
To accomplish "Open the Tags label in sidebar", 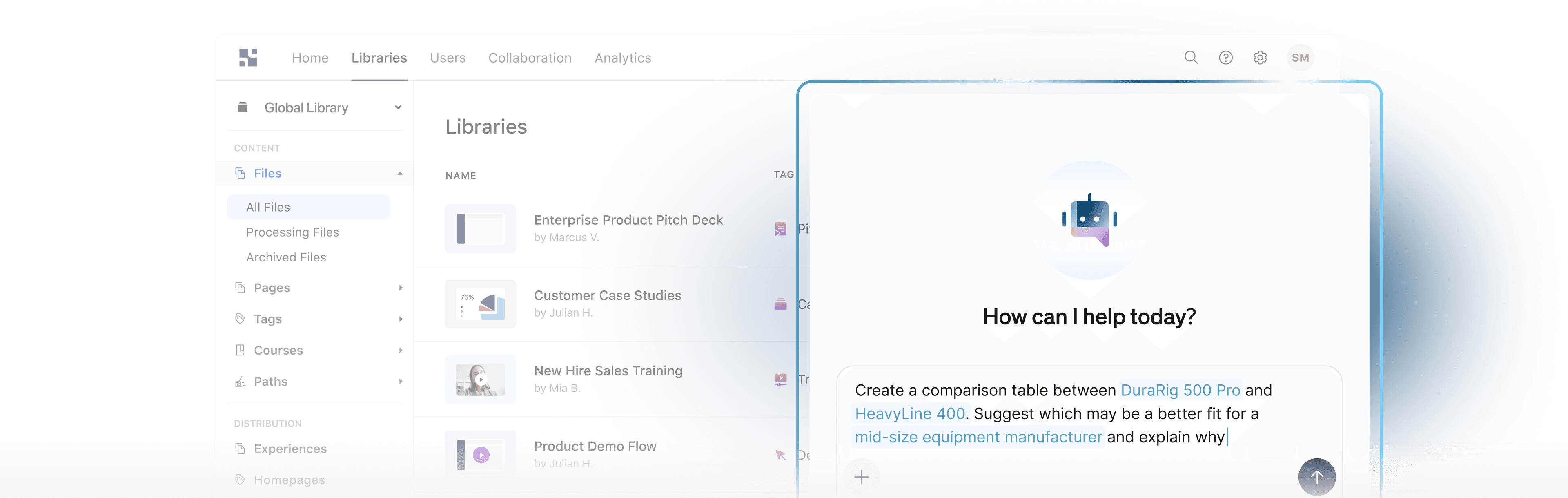I will [267, 319].
